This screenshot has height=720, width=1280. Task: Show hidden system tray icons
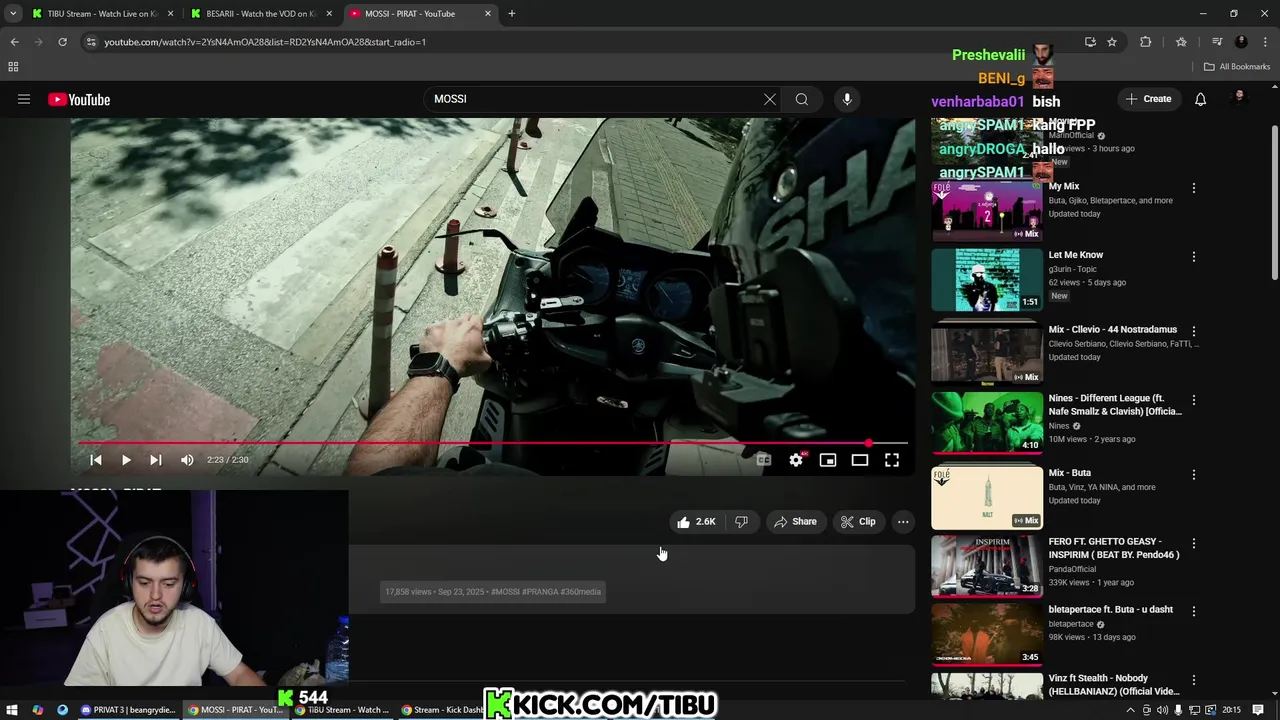tap(1131, 710)
